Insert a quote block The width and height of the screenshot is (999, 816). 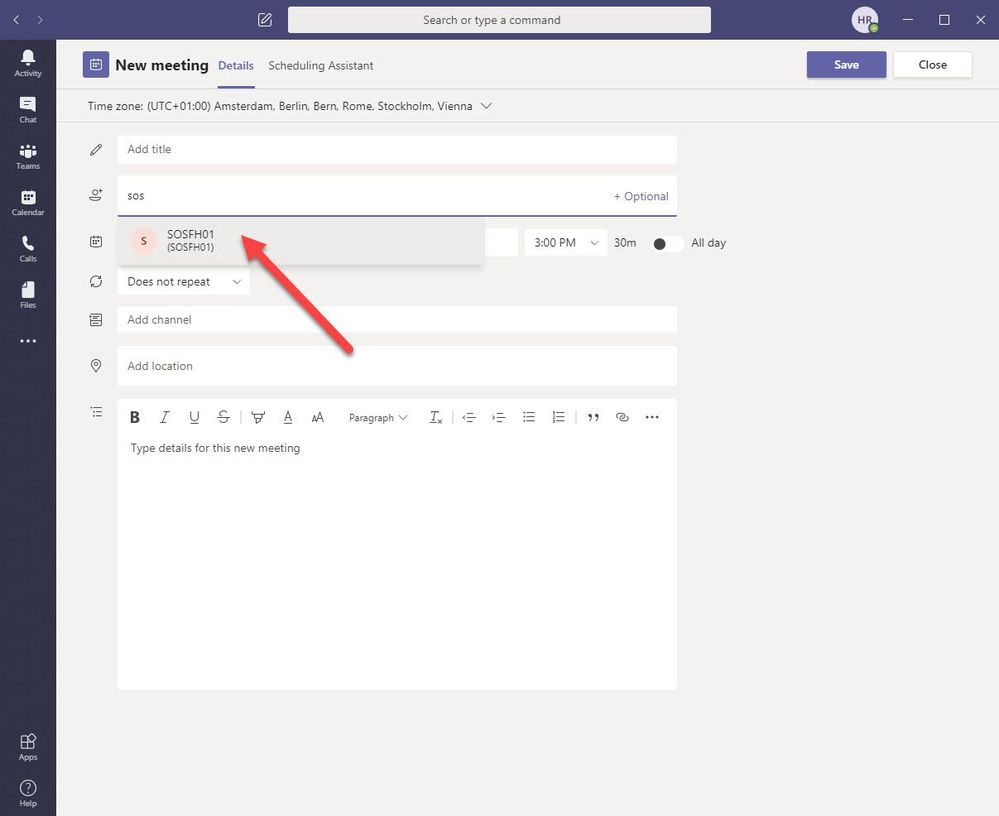tap(593, 417)
